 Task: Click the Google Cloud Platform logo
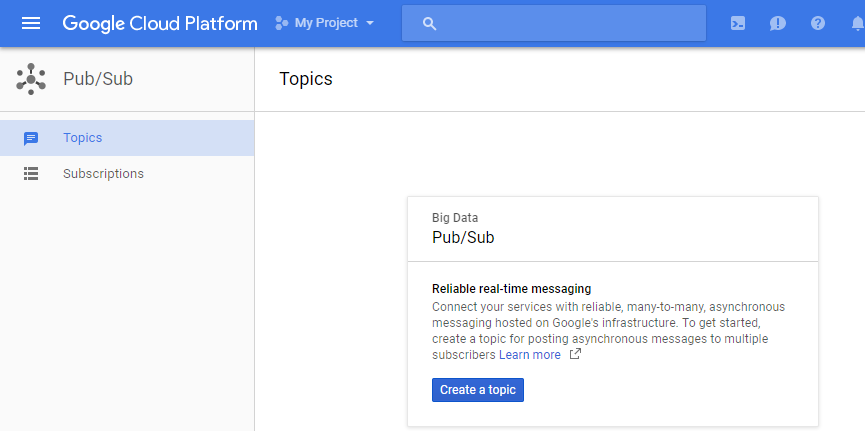160,23
